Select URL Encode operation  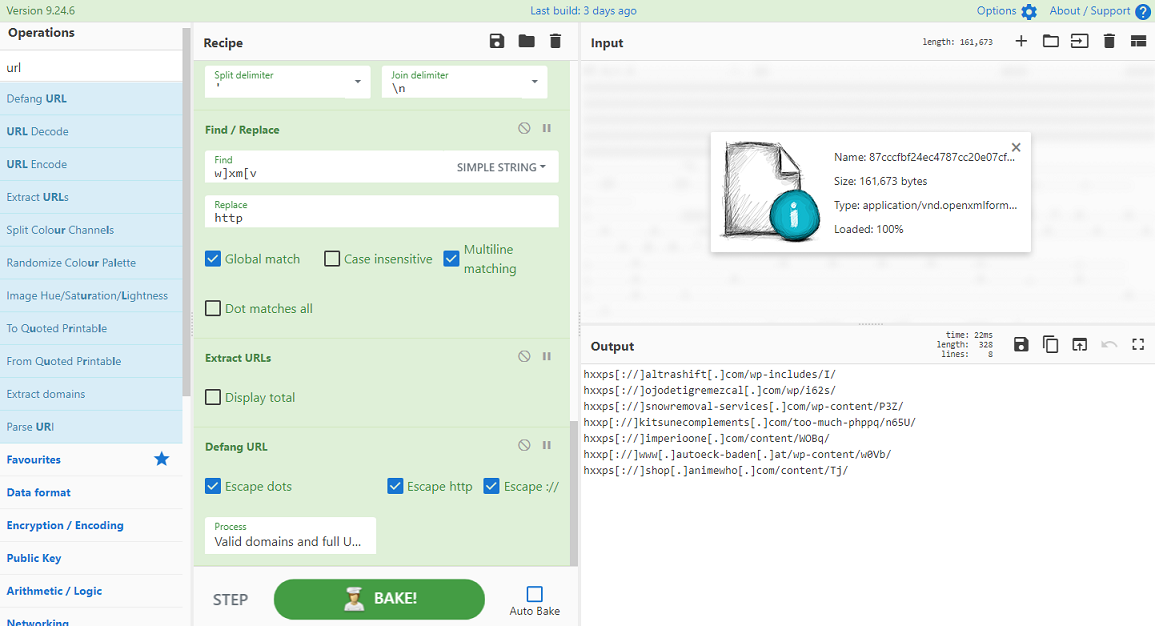(91, 164)
